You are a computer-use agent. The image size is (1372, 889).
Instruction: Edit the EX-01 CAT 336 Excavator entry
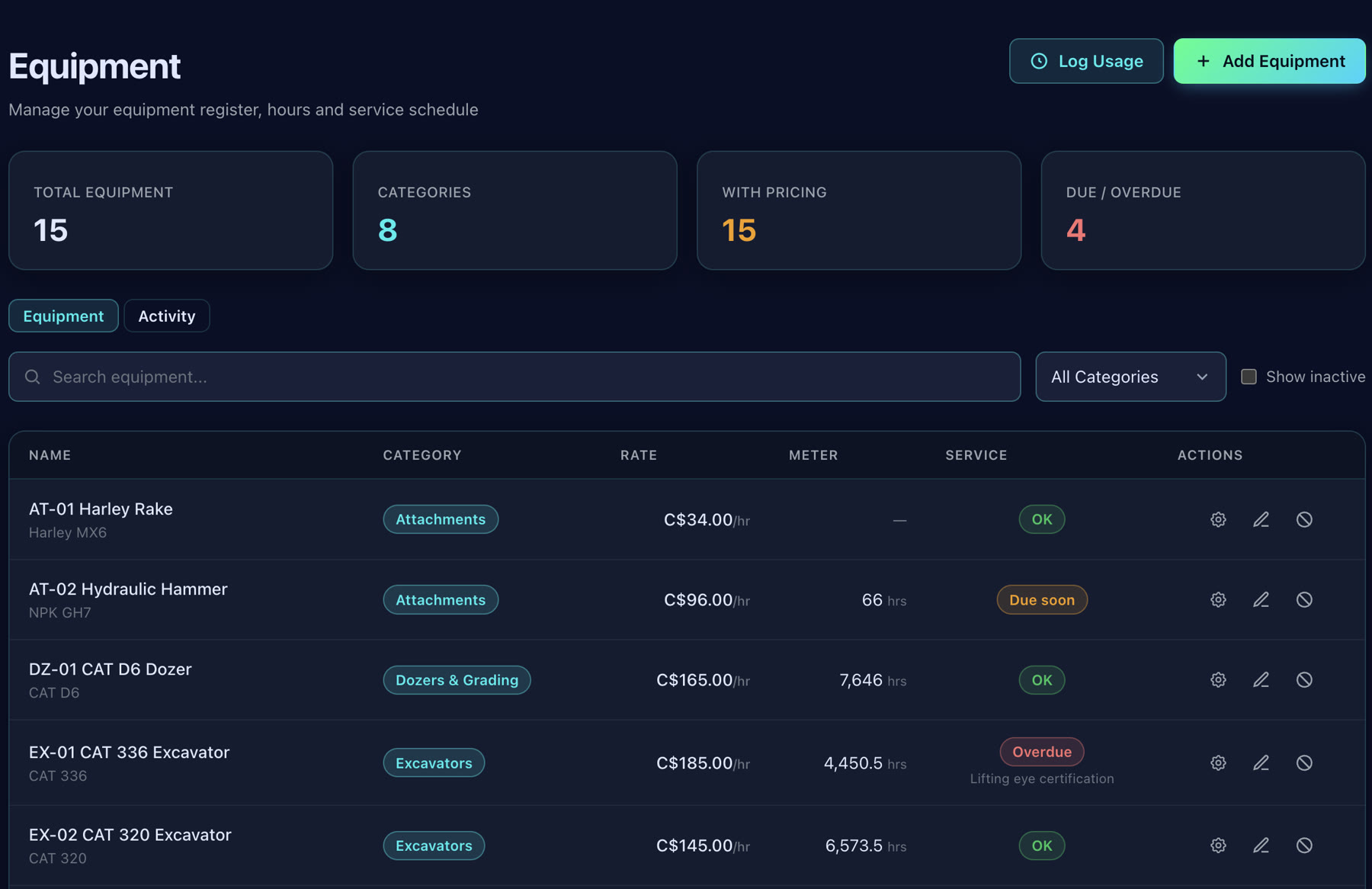tap(1261, 763)
